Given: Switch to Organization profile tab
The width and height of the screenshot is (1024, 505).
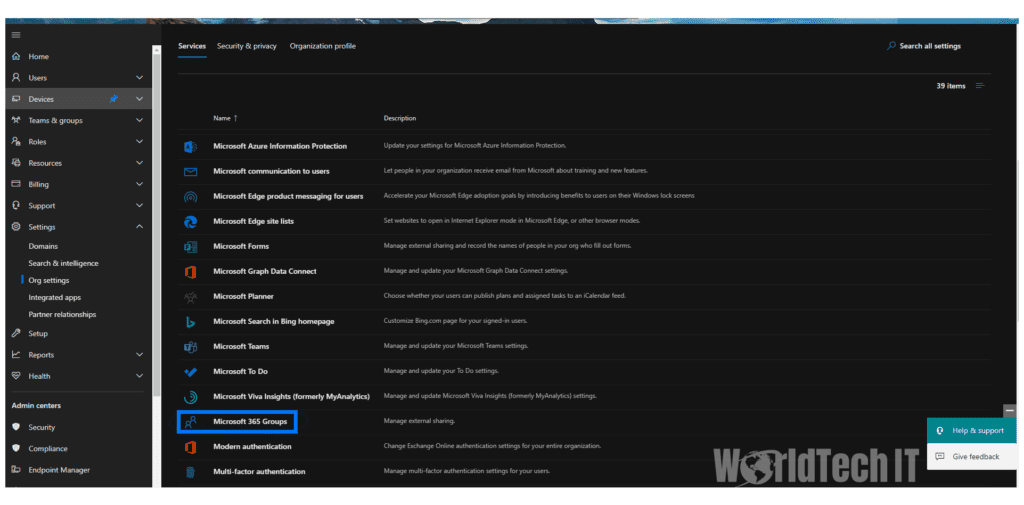Looking at the screenshot, I should point(323,46).
